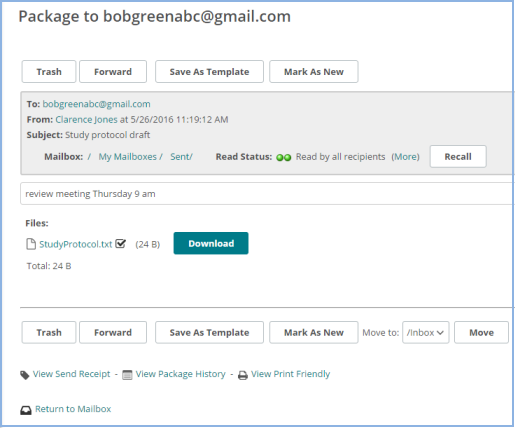
Task: Open the Sent/ mailbox link
Action: coord(181,157)
